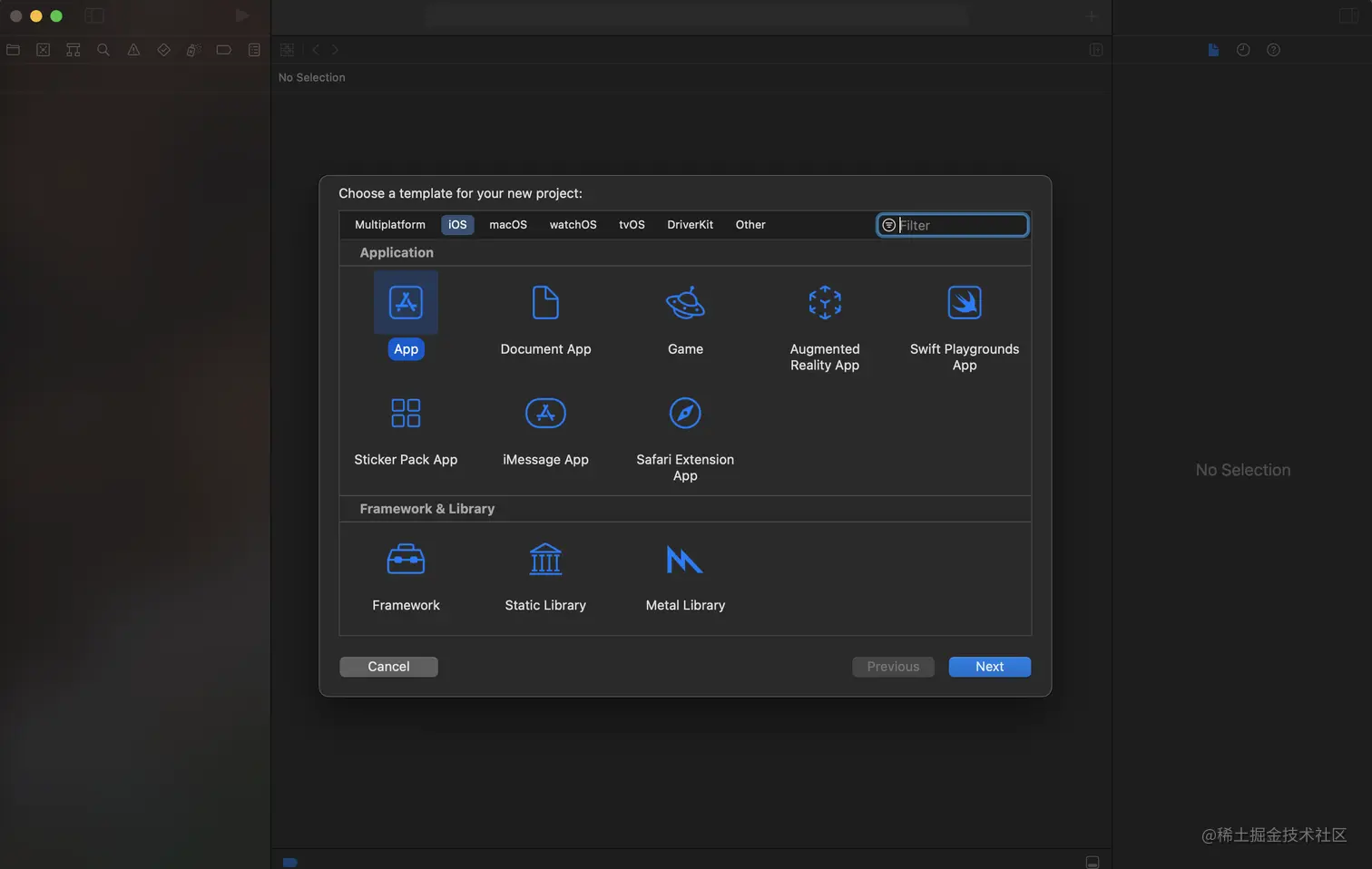Select the App template icon
This screenshot has height=869, width=1372.
tap(406, 303)
